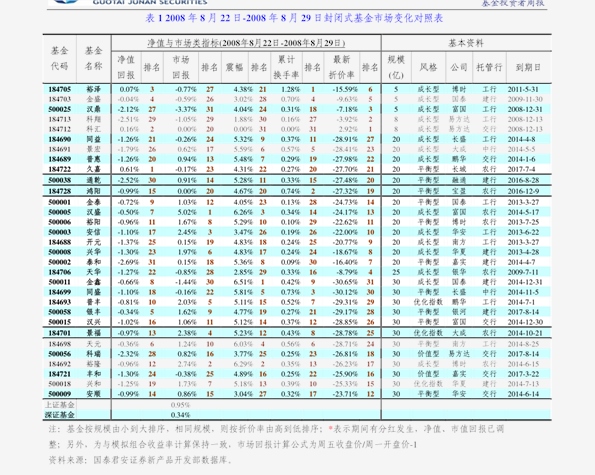
Task: Click the 最新折价率 column header
Action: (x=341, y=67)
